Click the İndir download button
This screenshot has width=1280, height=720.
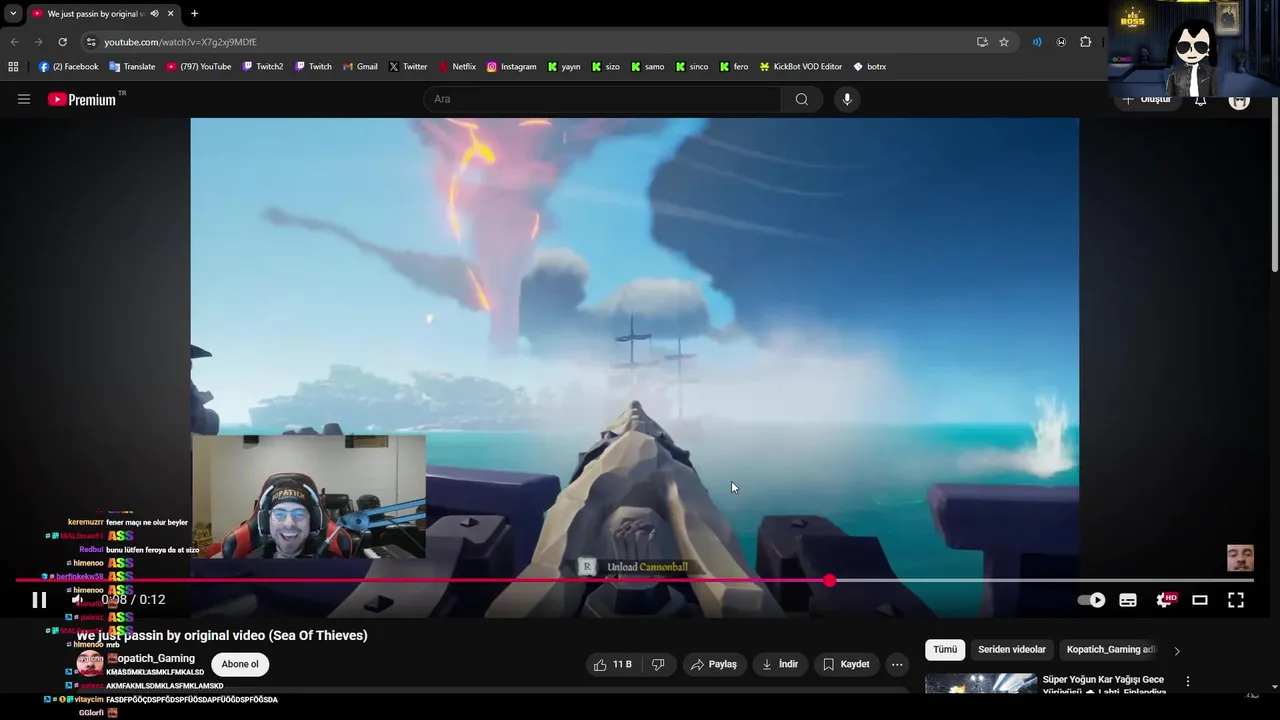tap(779, 664)
